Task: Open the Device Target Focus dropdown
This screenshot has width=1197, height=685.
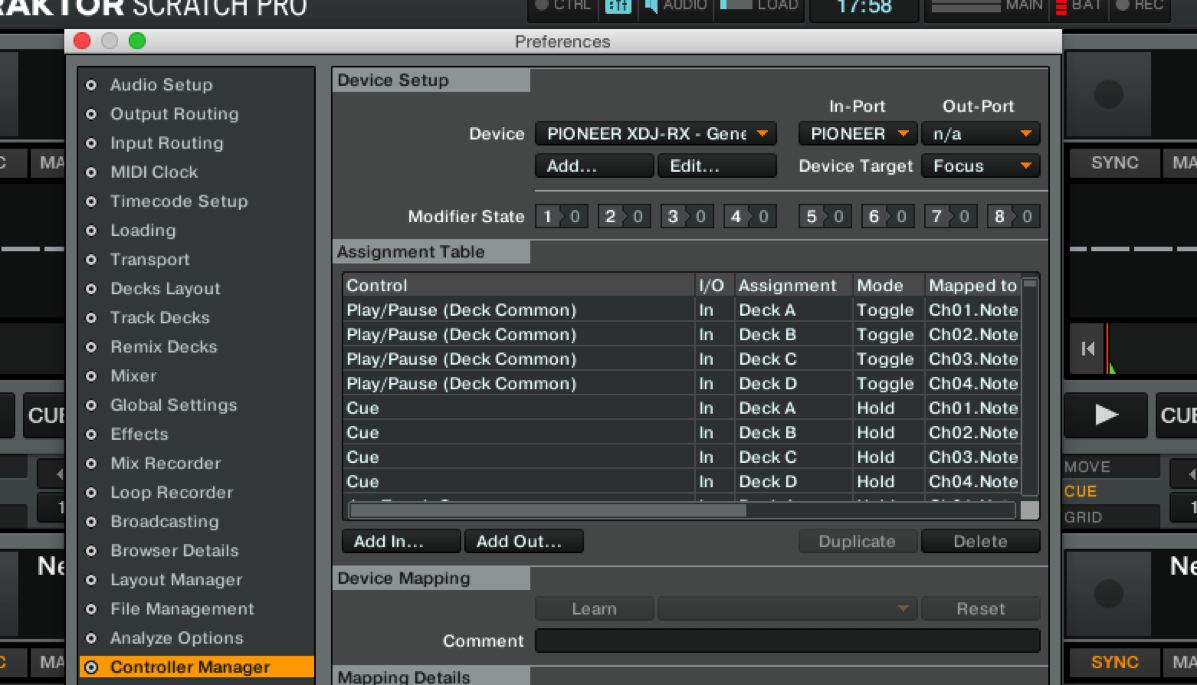Action: pos(980,166)
